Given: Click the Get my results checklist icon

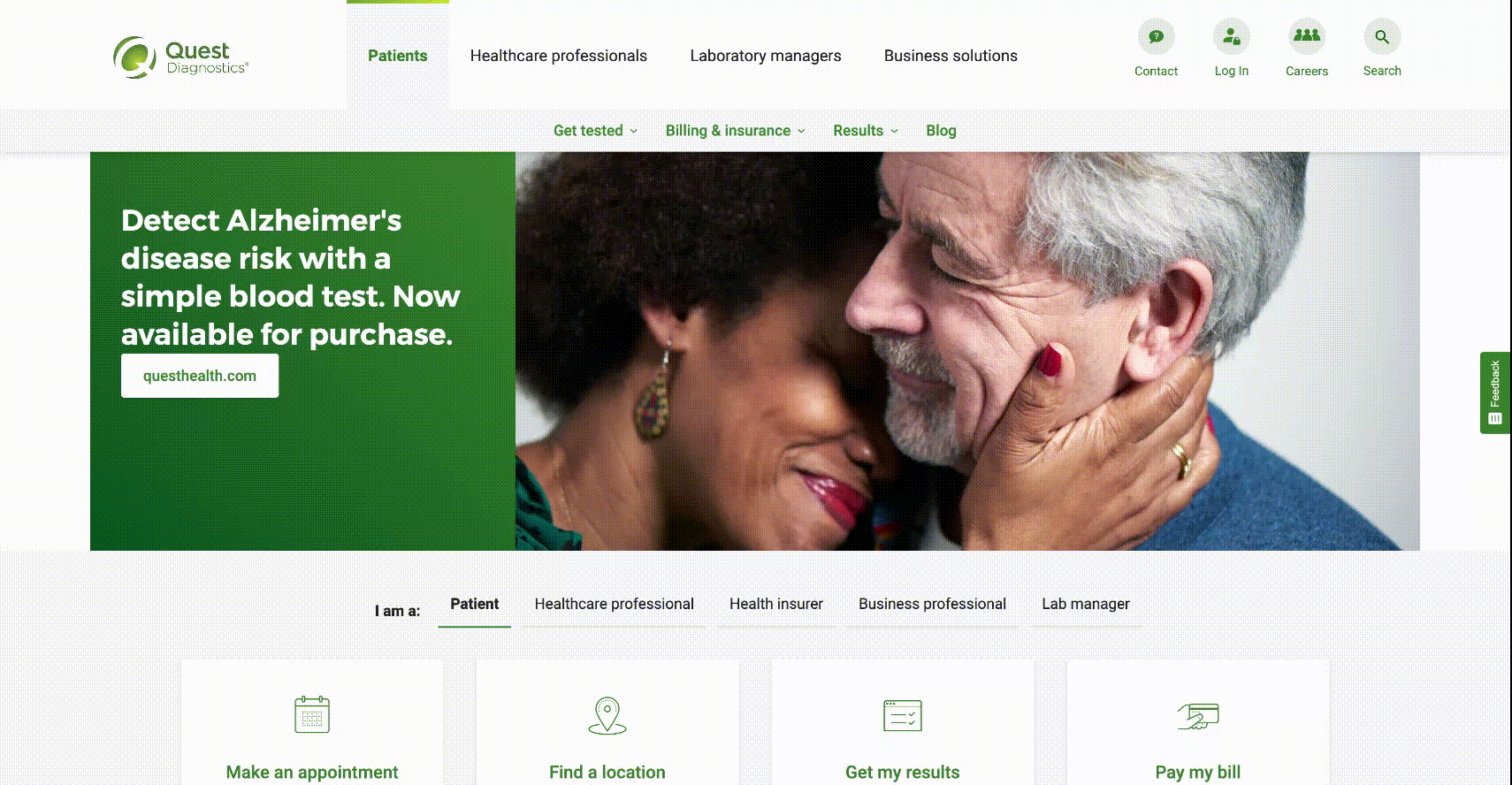Looking at the screenshot, I should [903, 715].
